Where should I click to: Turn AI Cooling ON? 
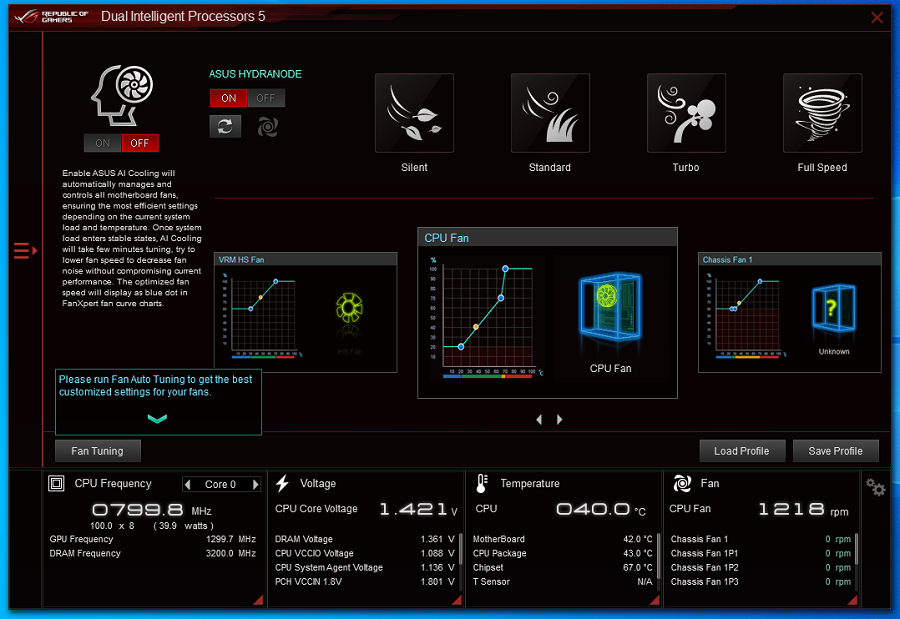click(103, 143)
